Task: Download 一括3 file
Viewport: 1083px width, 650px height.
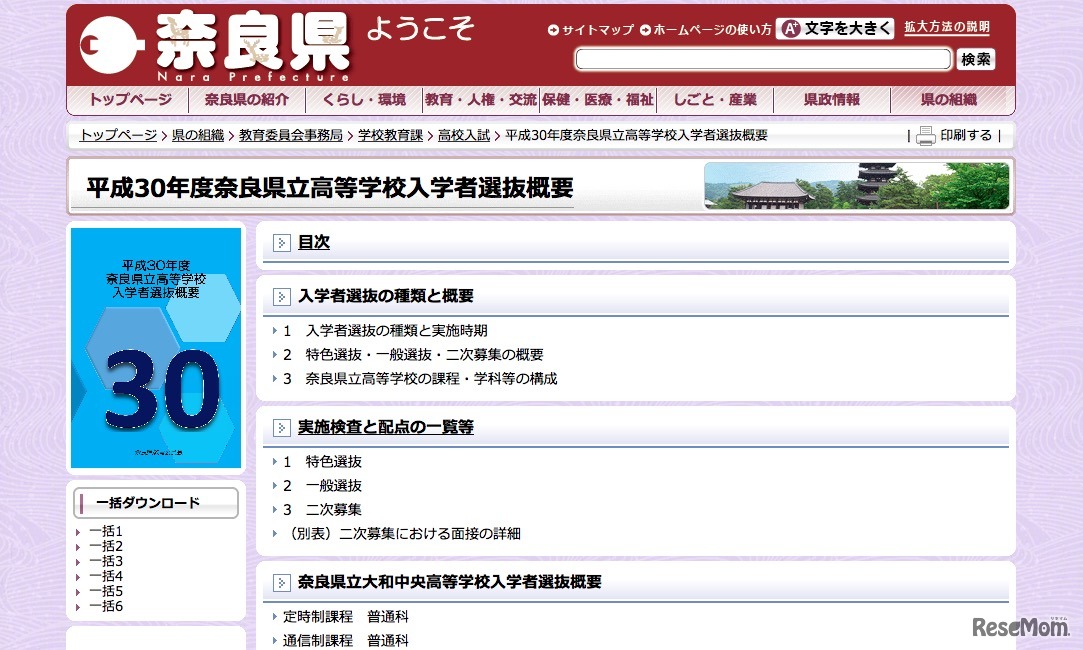Action: pos(106,562)
